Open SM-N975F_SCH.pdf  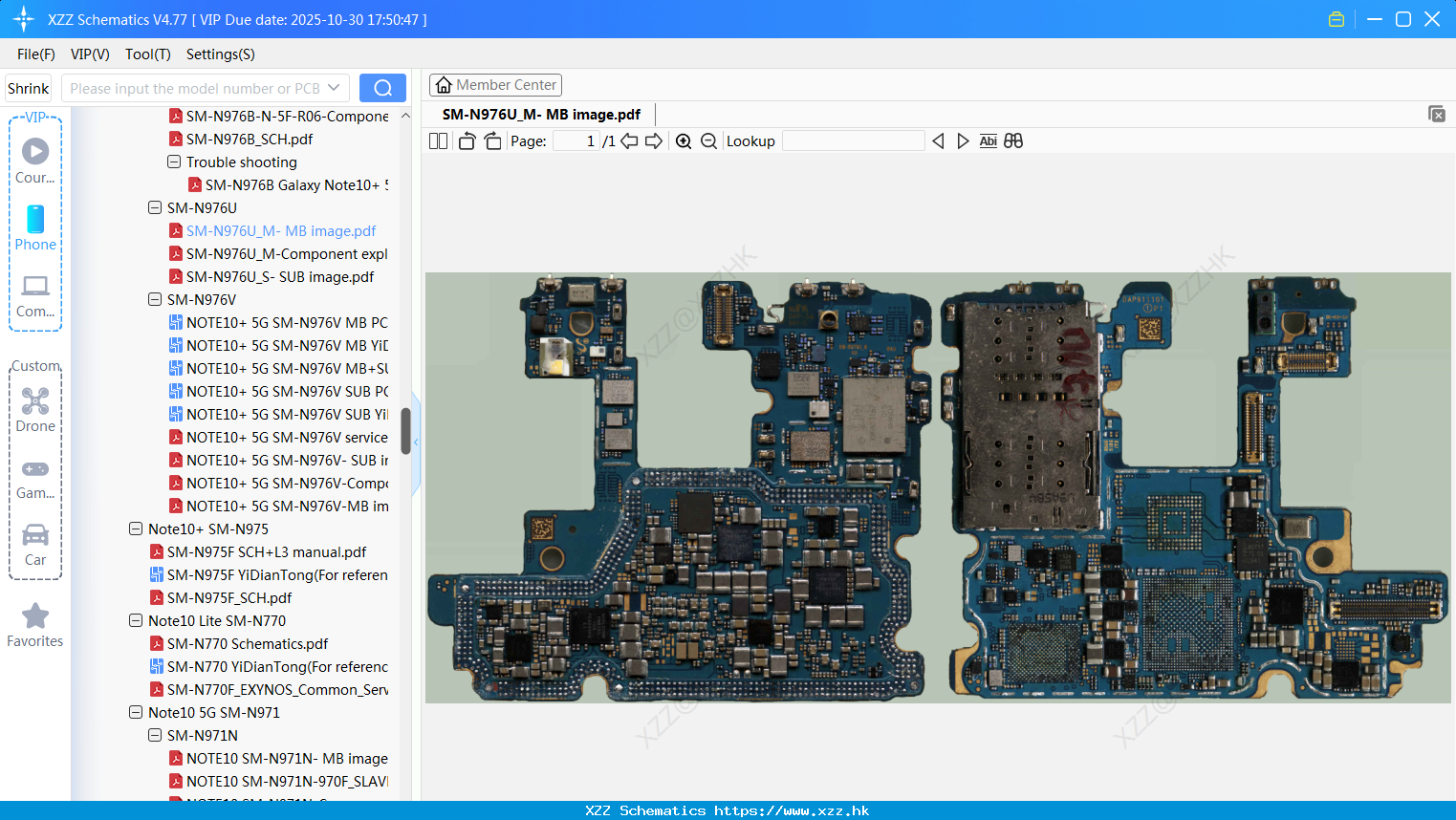(221, 597)
